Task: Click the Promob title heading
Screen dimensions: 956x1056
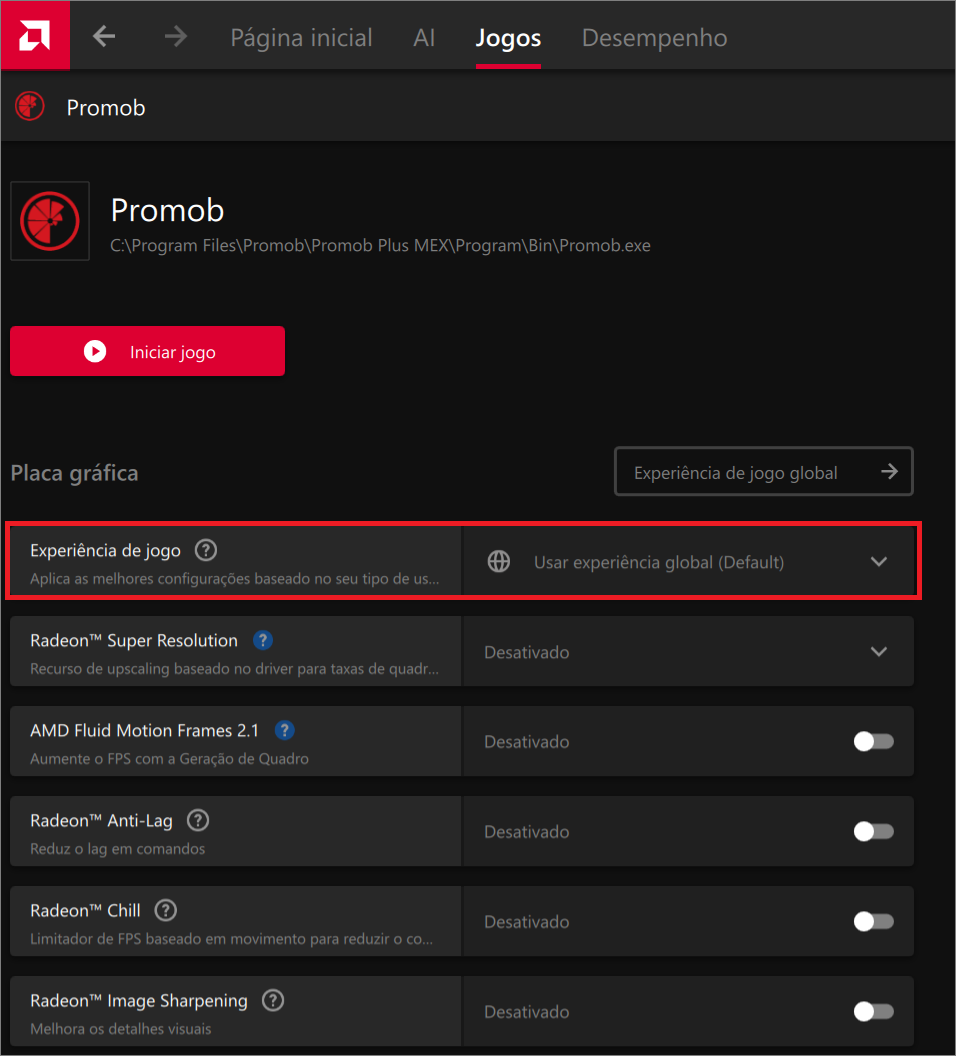Action: click(x=167, y=210)
